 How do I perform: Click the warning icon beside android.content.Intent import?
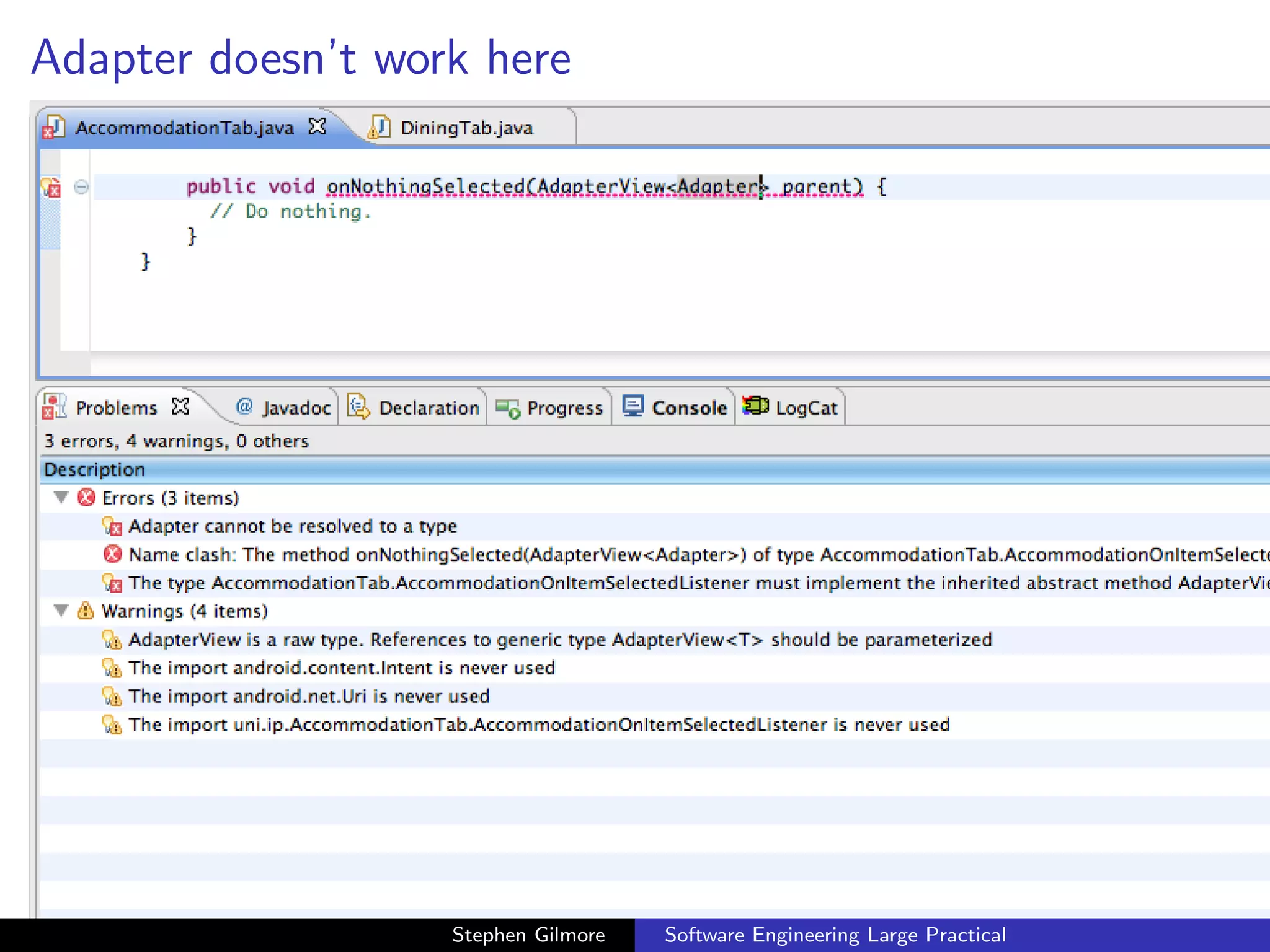112,668
